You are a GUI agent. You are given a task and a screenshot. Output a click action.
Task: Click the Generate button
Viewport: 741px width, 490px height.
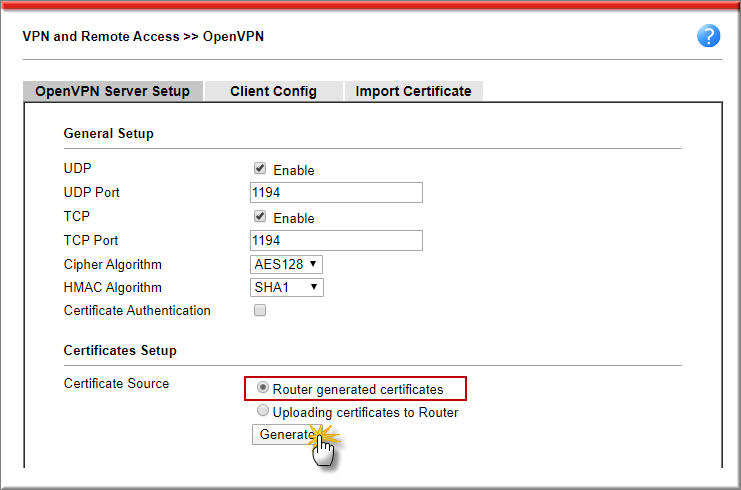[x=288, y=434]
